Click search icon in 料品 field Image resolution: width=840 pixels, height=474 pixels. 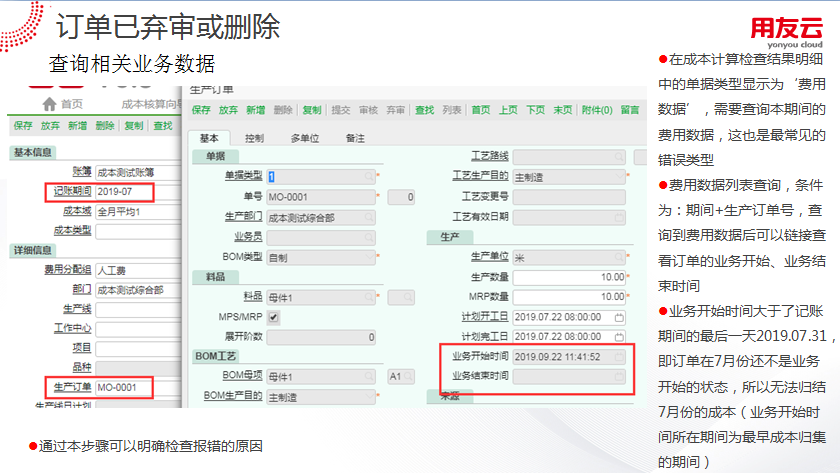click(369, 297)
